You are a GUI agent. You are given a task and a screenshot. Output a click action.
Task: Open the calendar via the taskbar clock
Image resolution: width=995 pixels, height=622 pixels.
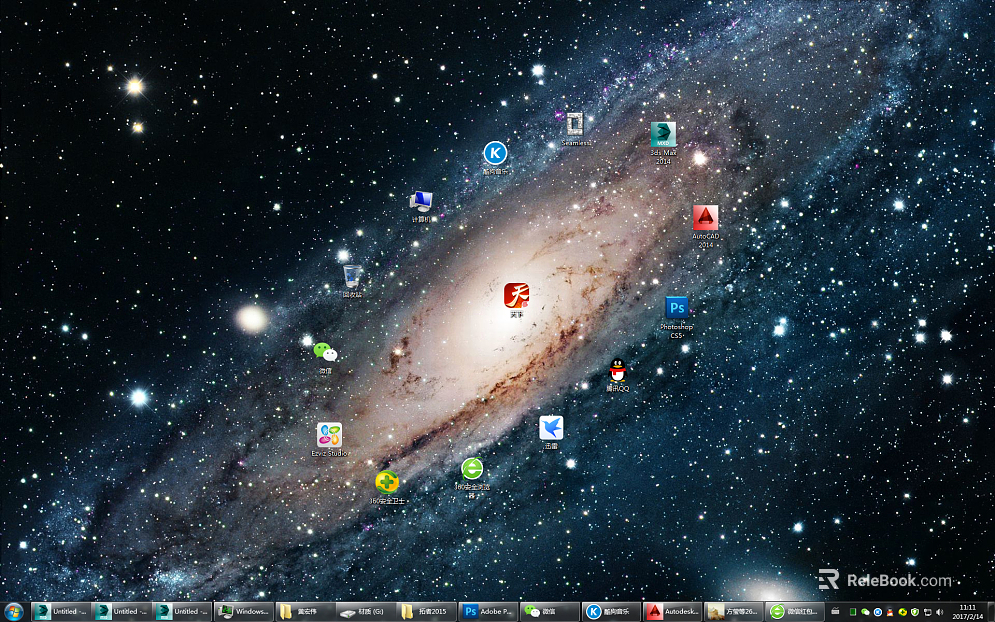coord(967,611)
